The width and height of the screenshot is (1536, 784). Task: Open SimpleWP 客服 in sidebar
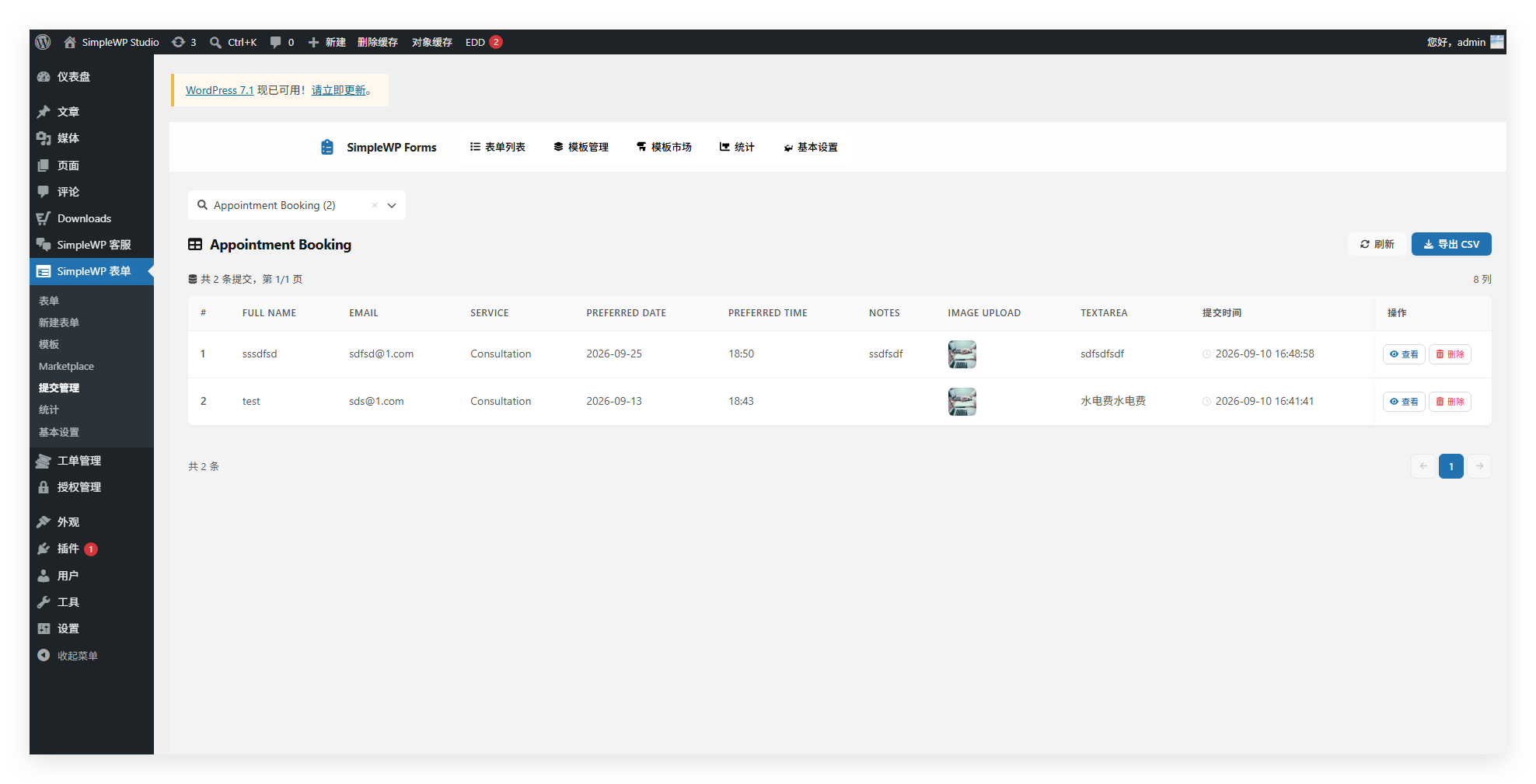pos(92,245)
